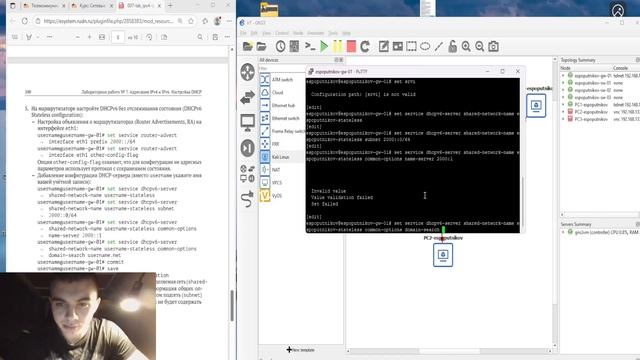This screenshot has width=640, height=360.
Task: Expand sw-02 node in Topology Summary
Action: [563, 90]
